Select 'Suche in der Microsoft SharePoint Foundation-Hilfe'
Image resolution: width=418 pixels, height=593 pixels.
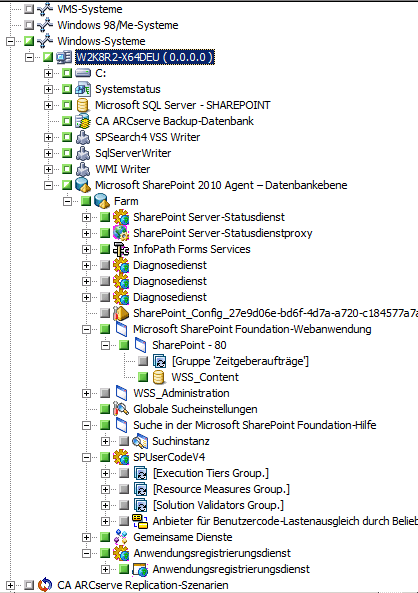pos(255,425)
